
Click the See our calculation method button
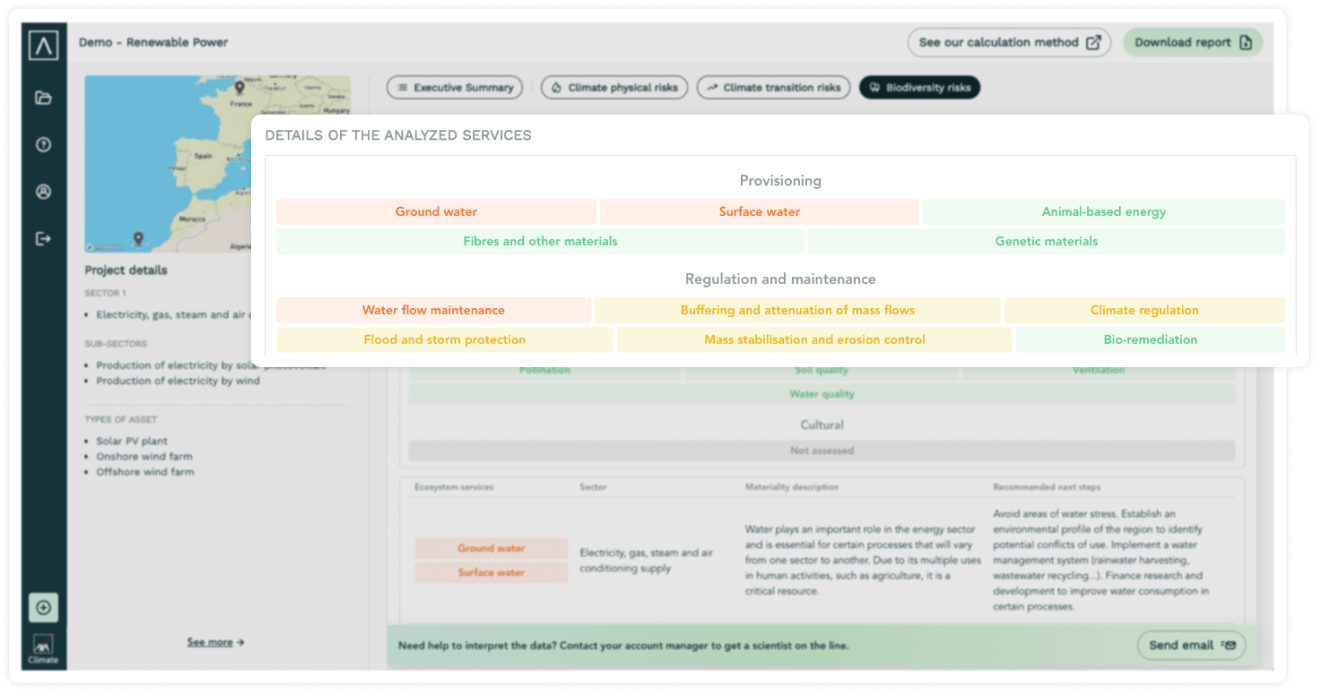coord(1008,43)
